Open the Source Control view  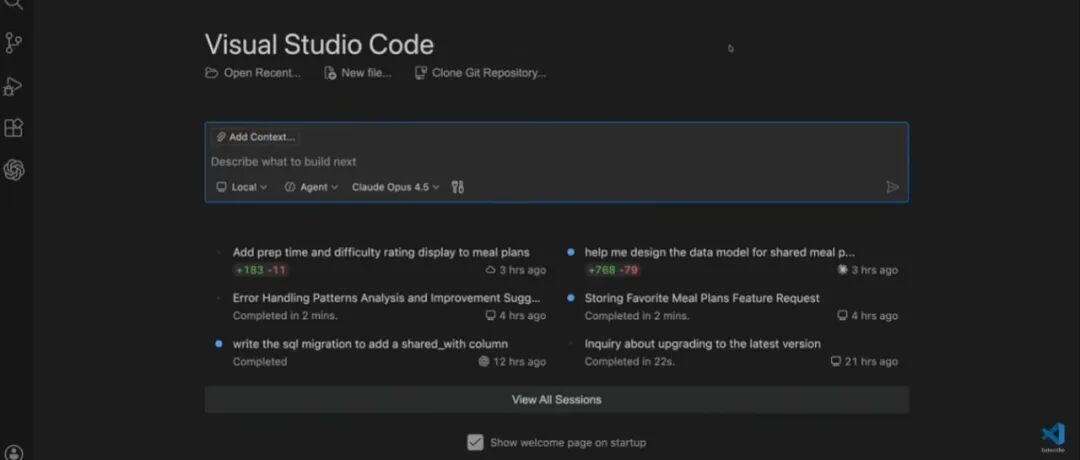(14, 43)
